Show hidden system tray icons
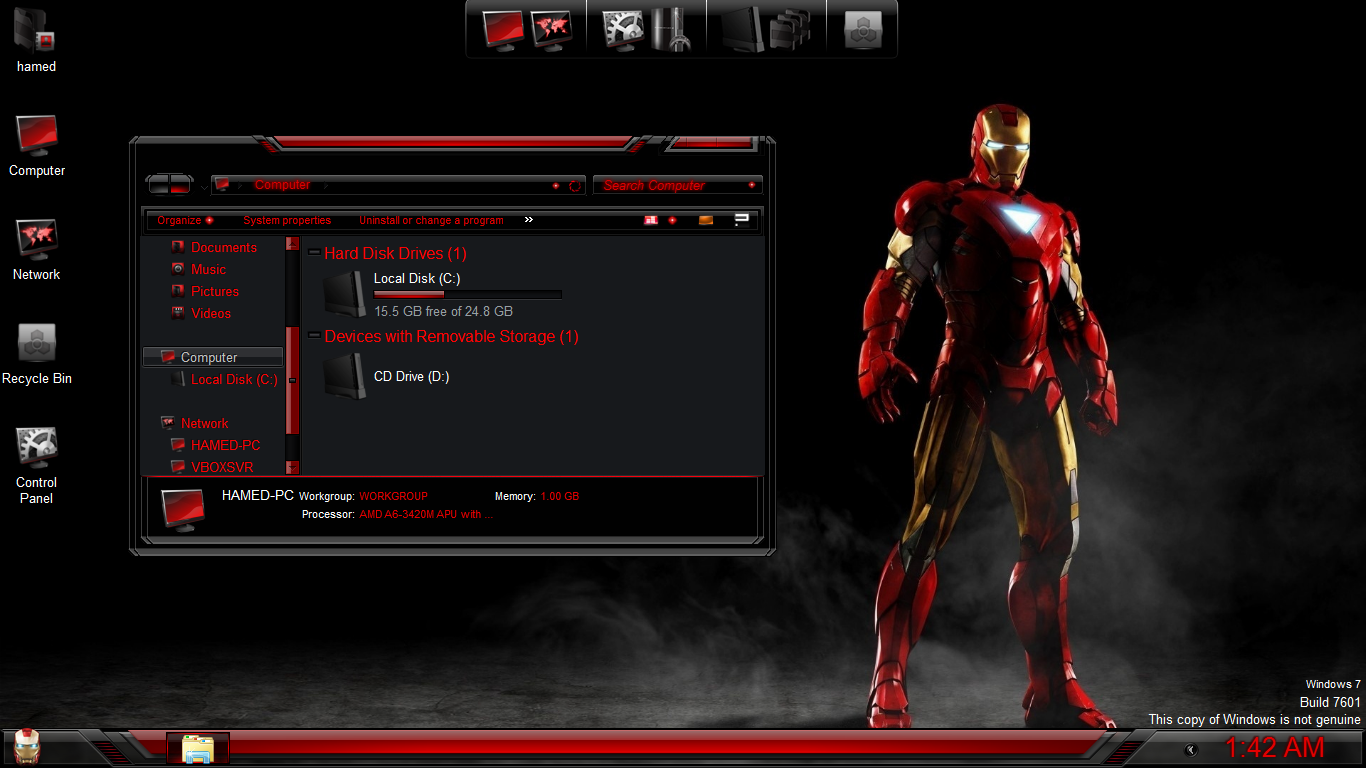The image size is (1366, 768). pos(1191,750)
